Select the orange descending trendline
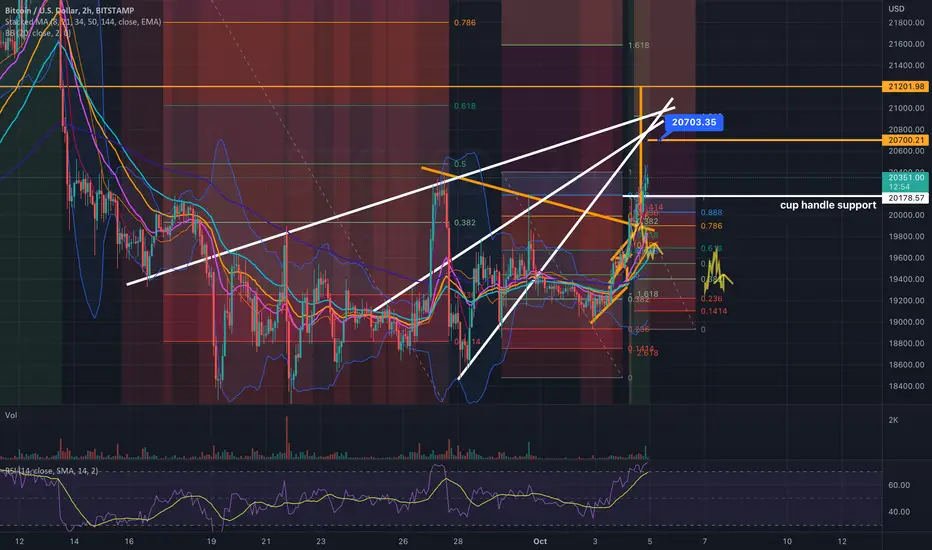The image size is (932, 550). [537, 199]
